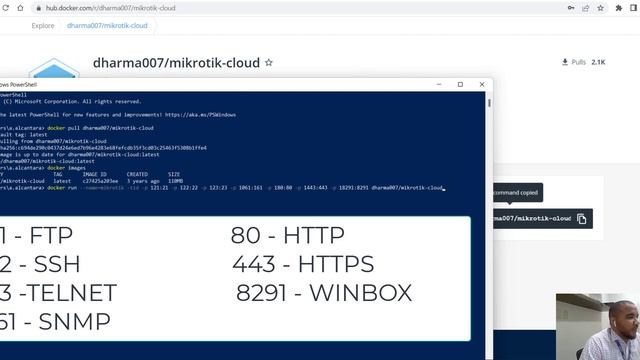Click the dharma007/mikrotik-cloud page heading

coord(176,63)
